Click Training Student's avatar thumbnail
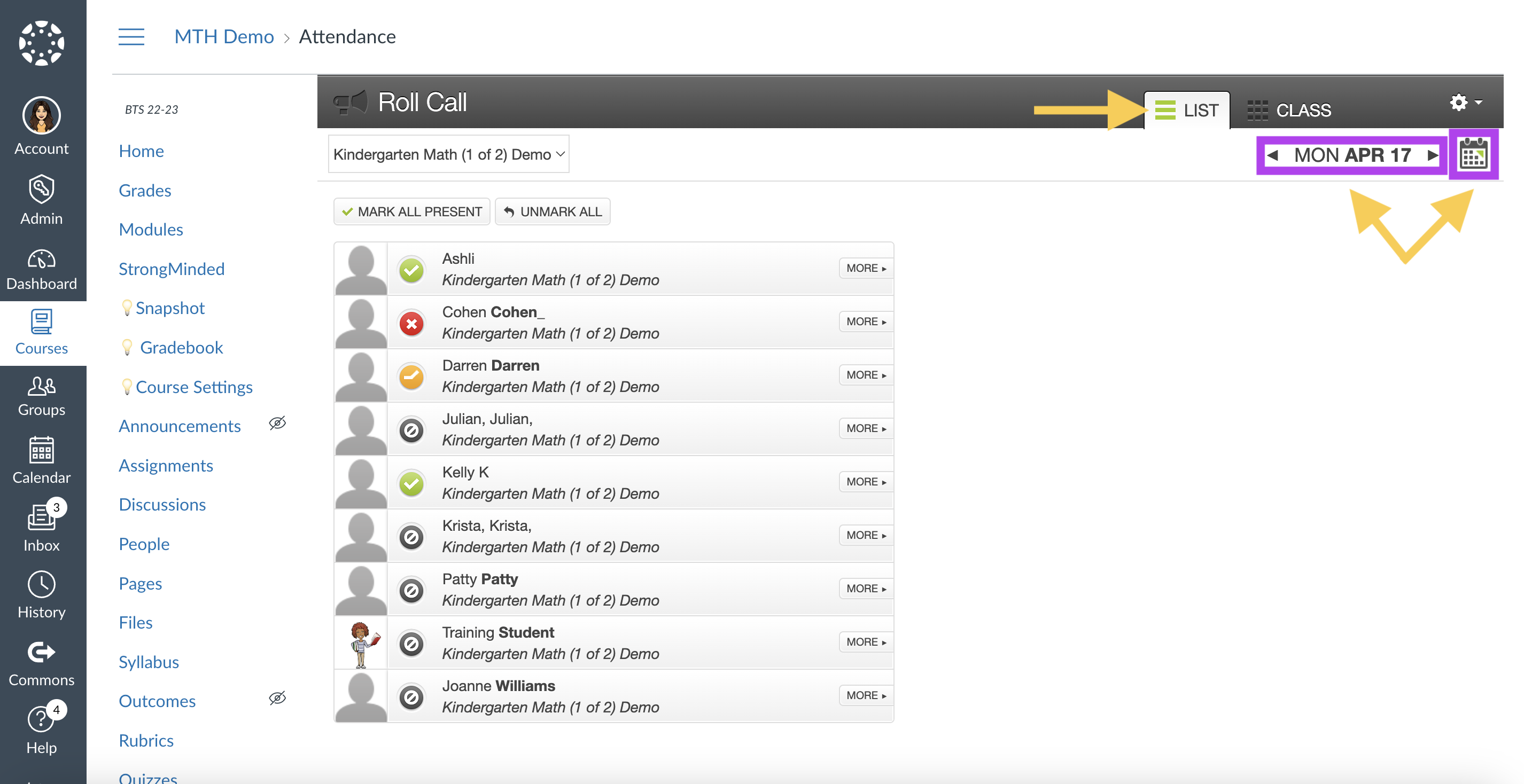The image size is (1524, 784). coord(361,644)
